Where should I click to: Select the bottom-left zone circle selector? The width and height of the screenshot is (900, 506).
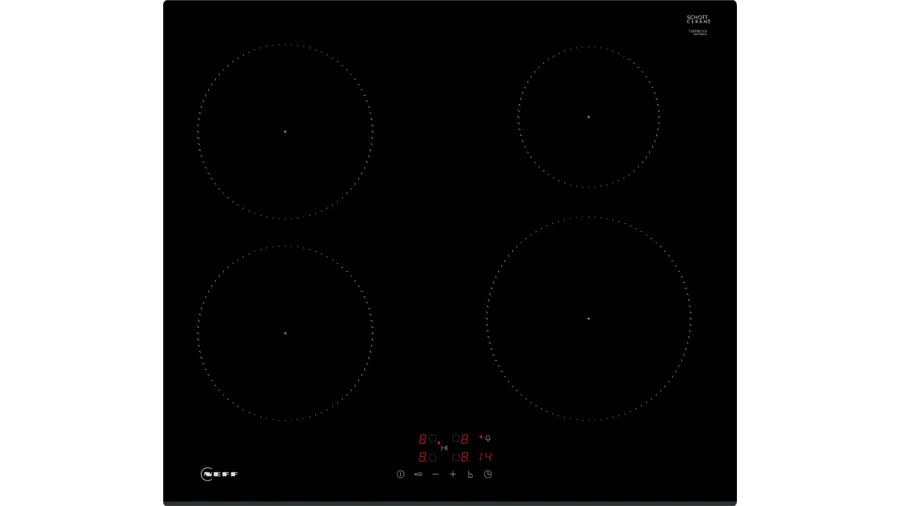433,457
